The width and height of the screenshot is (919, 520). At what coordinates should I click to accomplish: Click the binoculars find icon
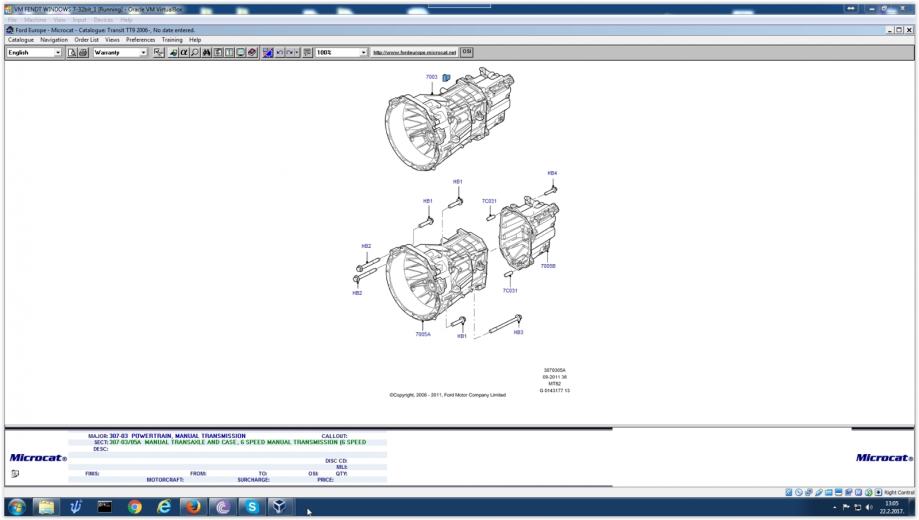206,52
